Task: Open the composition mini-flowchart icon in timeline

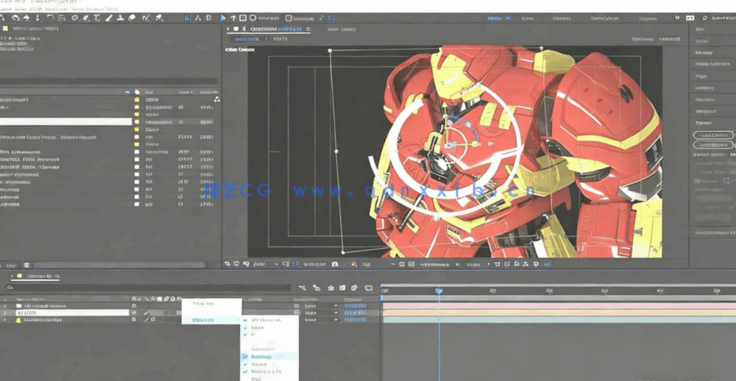Action: [302, 288]
